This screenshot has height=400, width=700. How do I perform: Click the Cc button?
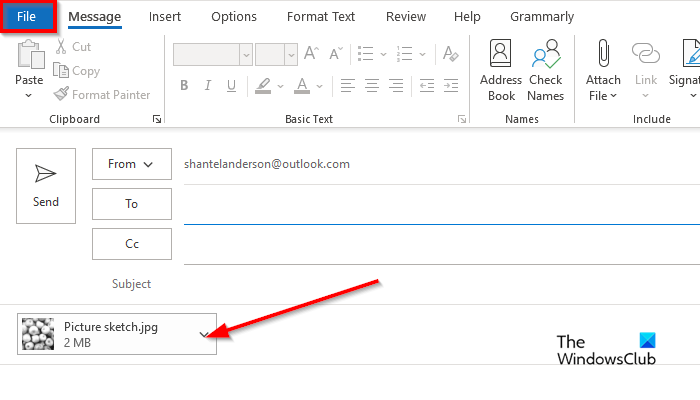click(131, 244)
